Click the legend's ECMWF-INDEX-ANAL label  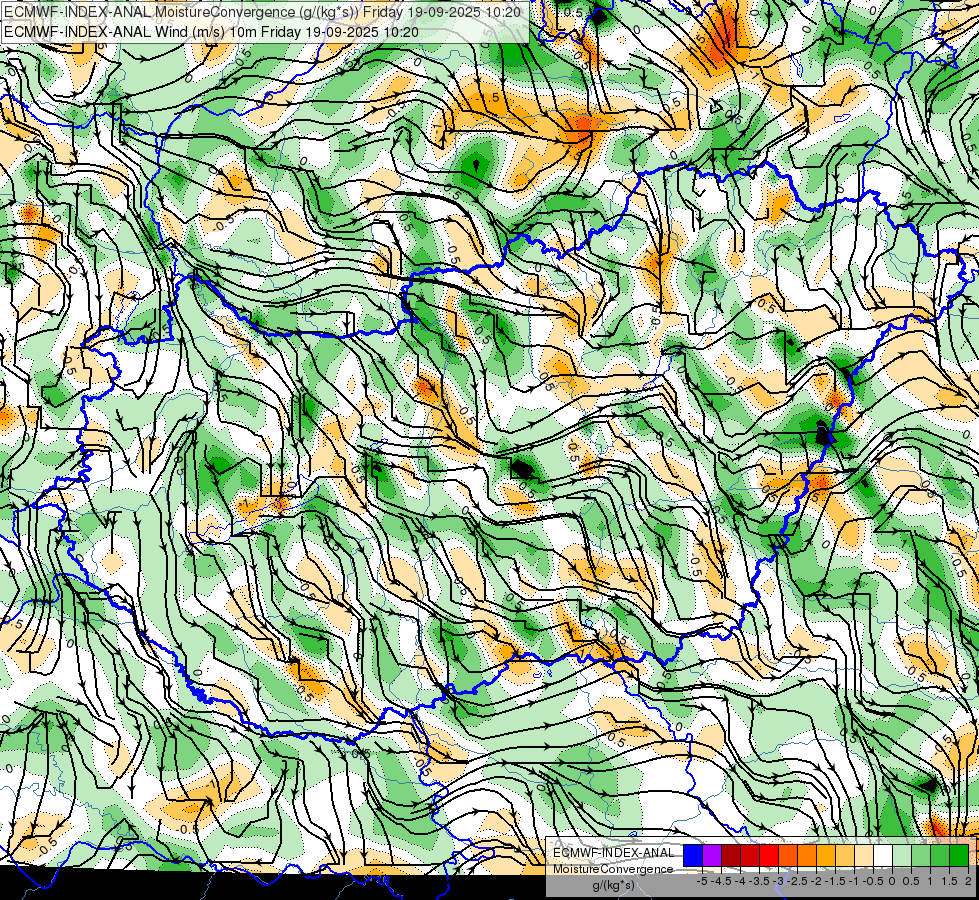click(x=613, y=852)
